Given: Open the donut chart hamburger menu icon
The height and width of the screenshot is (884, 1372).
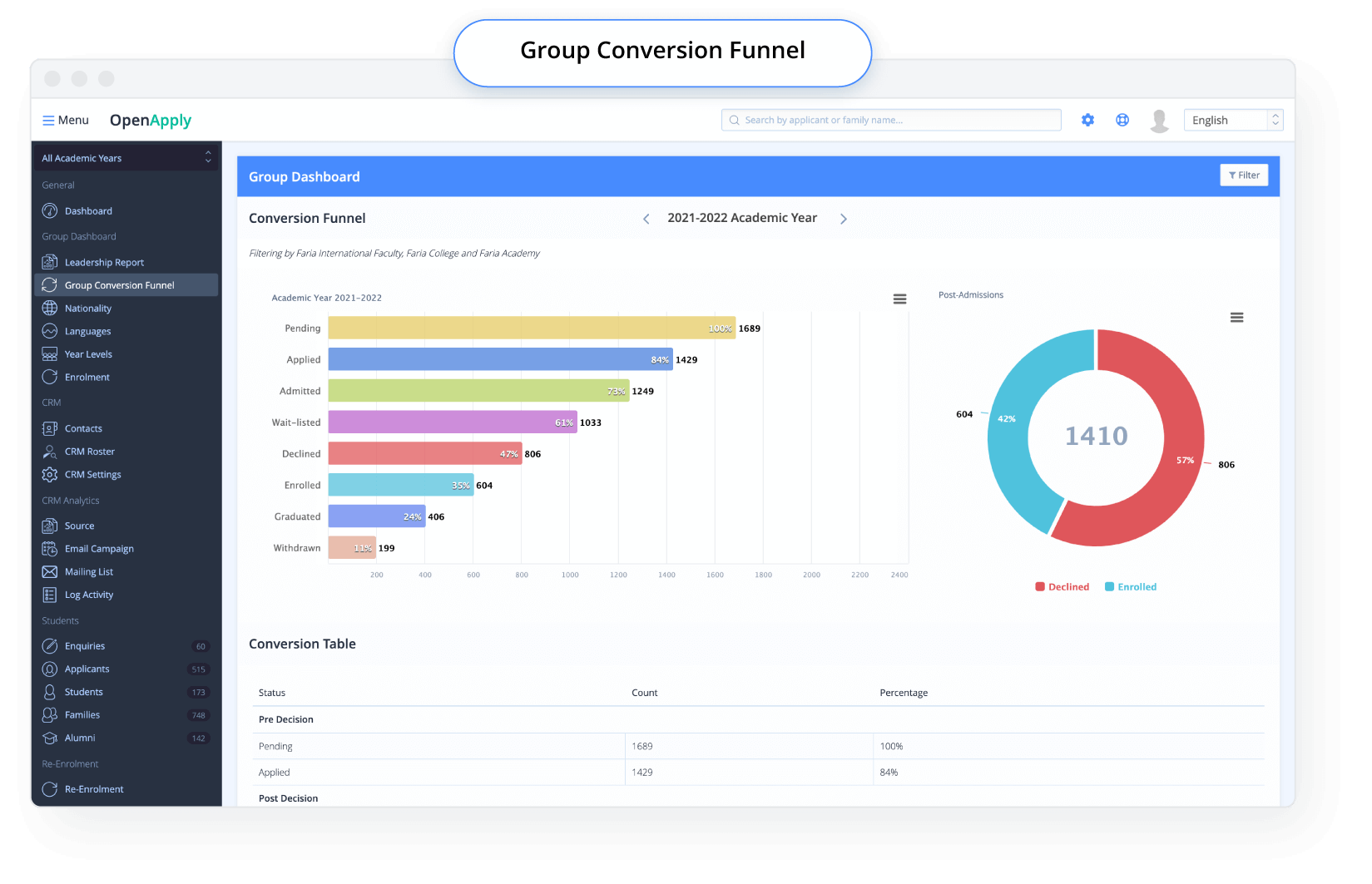Looking at the screenshot, I should [1236, 318].
